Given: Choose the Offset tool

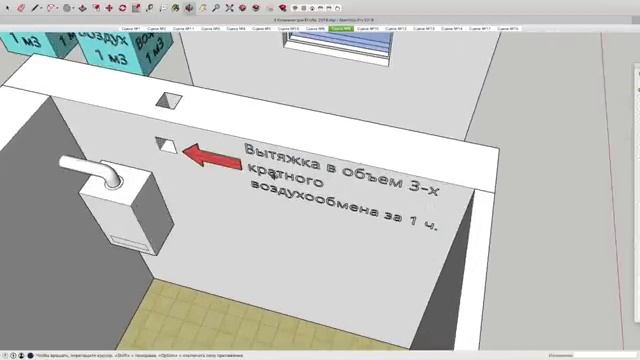Looking at the screenshot, I should click(x=96, y=8).
